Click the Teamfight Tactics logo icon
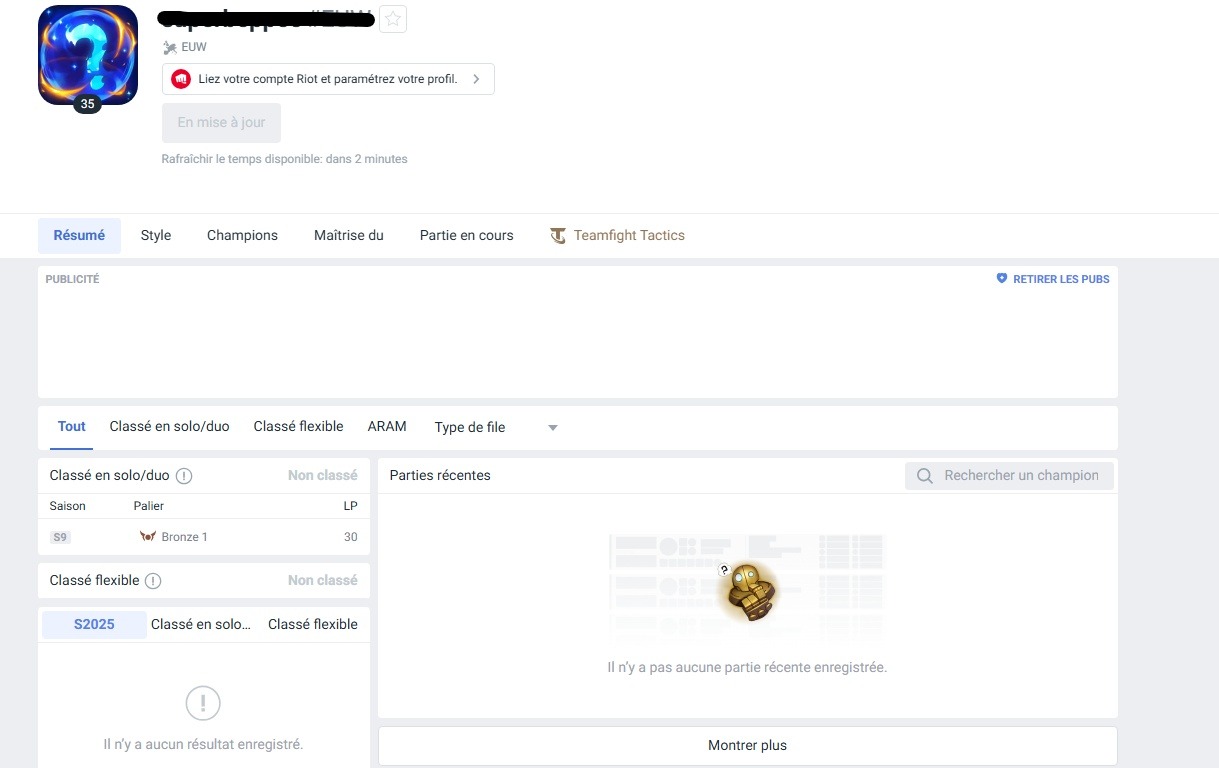This screenshot has height=768, width=1219. 558,236
